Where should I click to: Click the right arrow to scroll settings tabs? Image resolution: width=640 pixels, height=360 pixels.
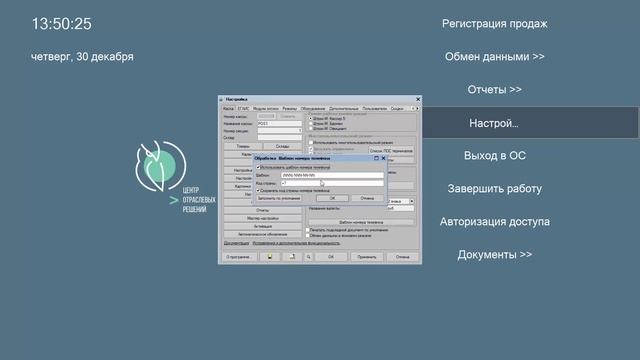coord(418,109)
